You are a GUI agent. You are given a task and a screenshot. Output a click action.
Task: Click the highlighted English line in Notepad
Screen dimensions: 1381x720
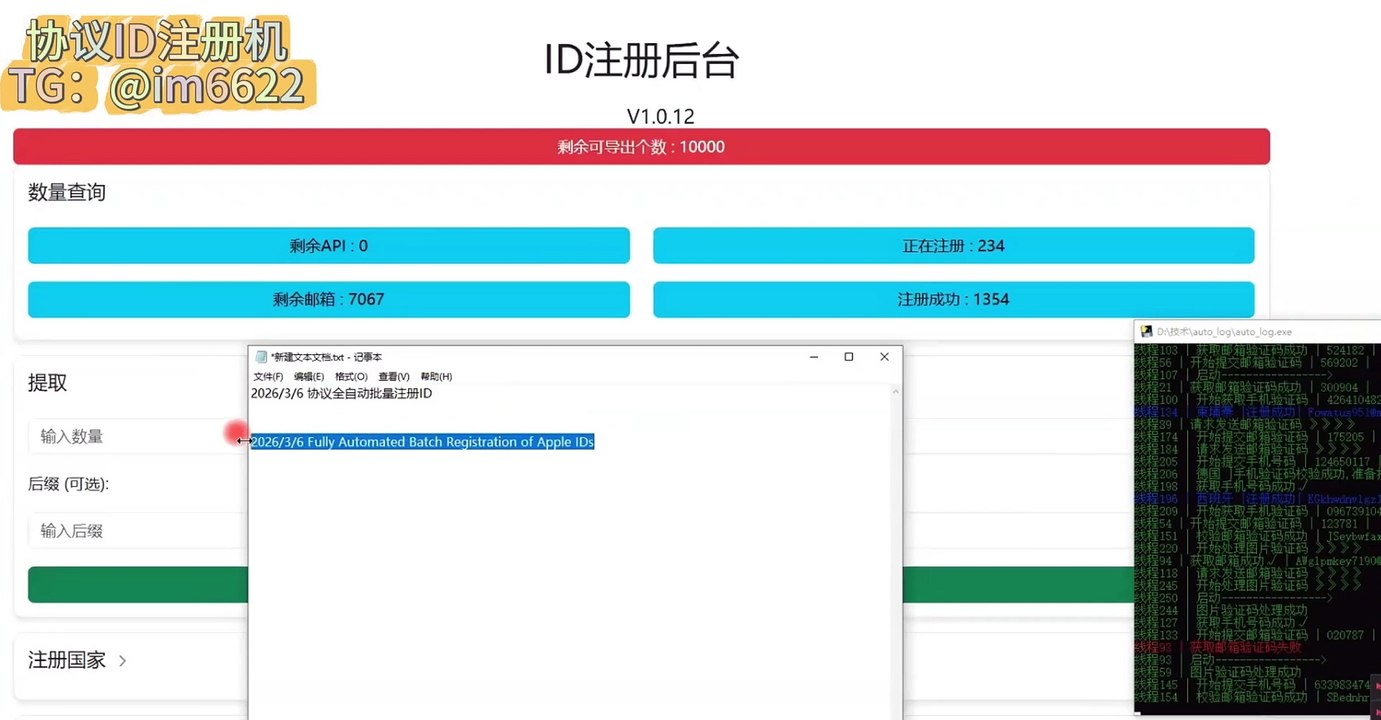pyautogui.click(x=422, y=442)
